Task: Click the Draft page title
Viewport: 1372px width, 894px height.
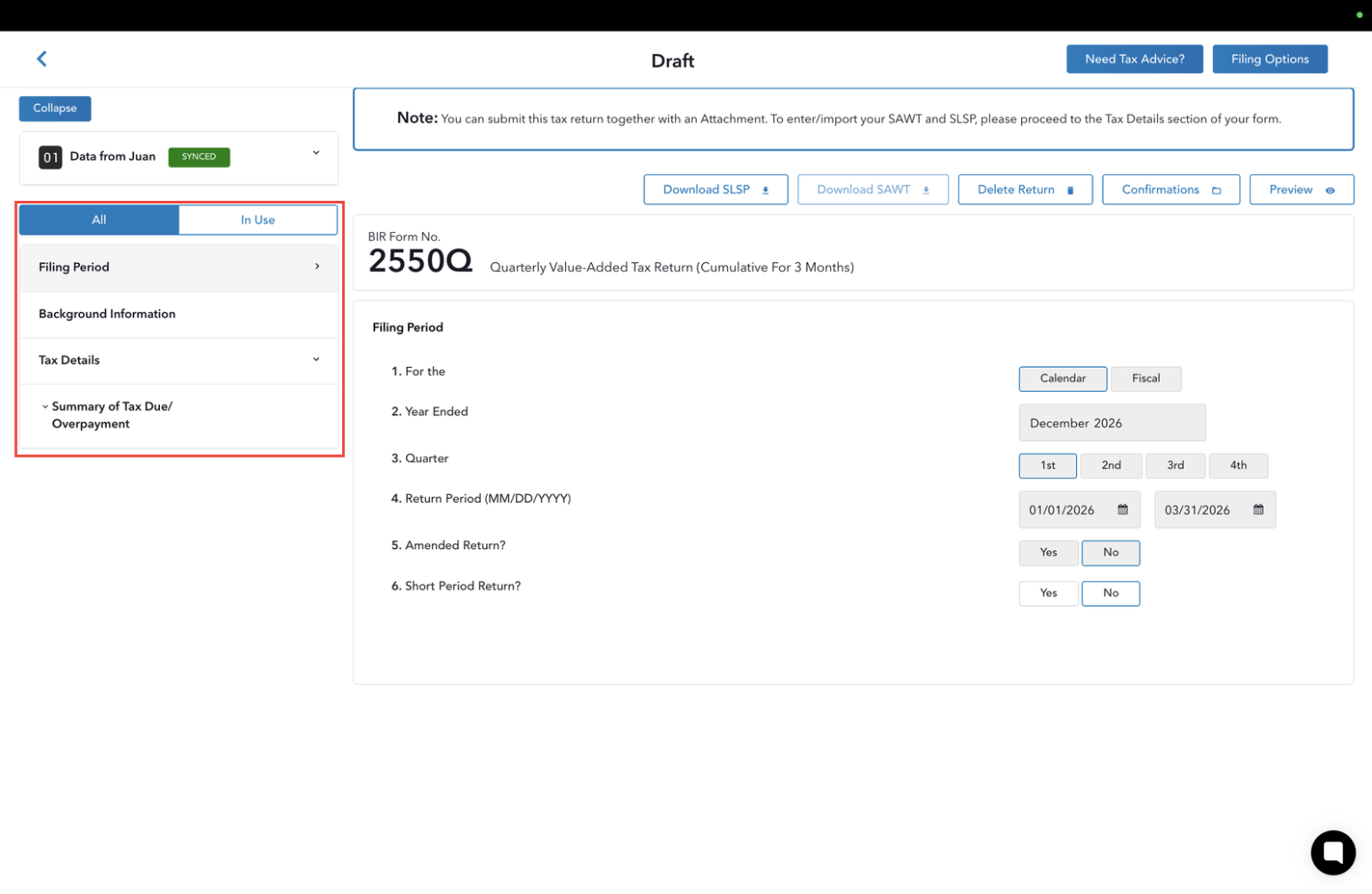Action: pyautogui.click(x=673, y=60)
